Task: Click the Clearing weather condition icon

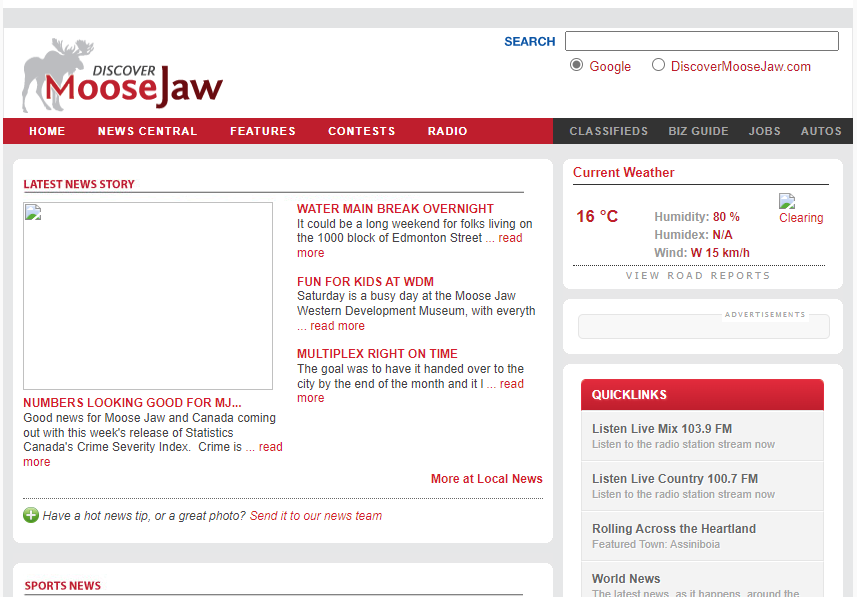Action: pyautogui.click(x=786, y=201)
